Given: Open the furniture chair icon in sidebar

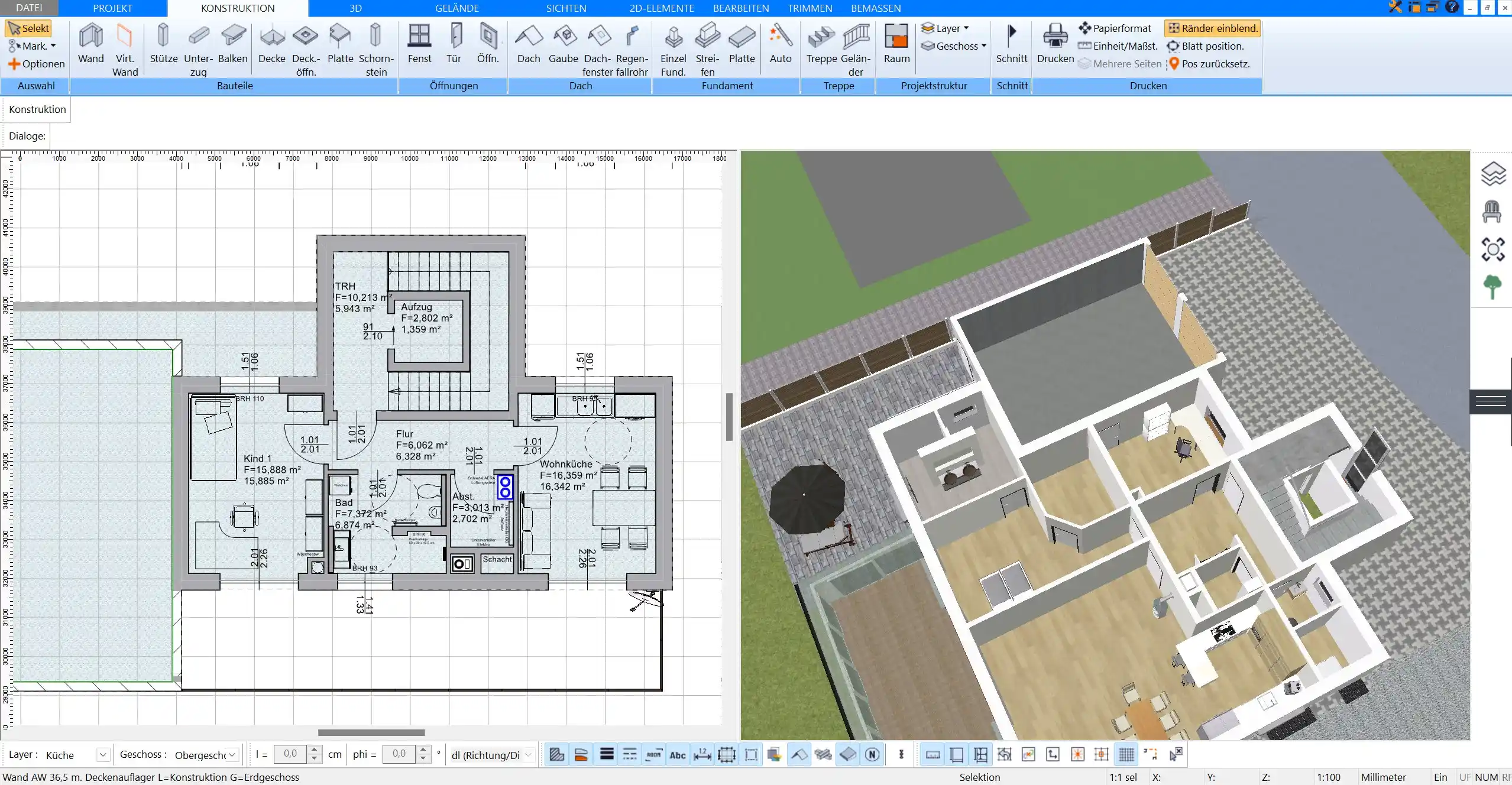Looking at the screenshot, I should click(x=1492, y=212).
